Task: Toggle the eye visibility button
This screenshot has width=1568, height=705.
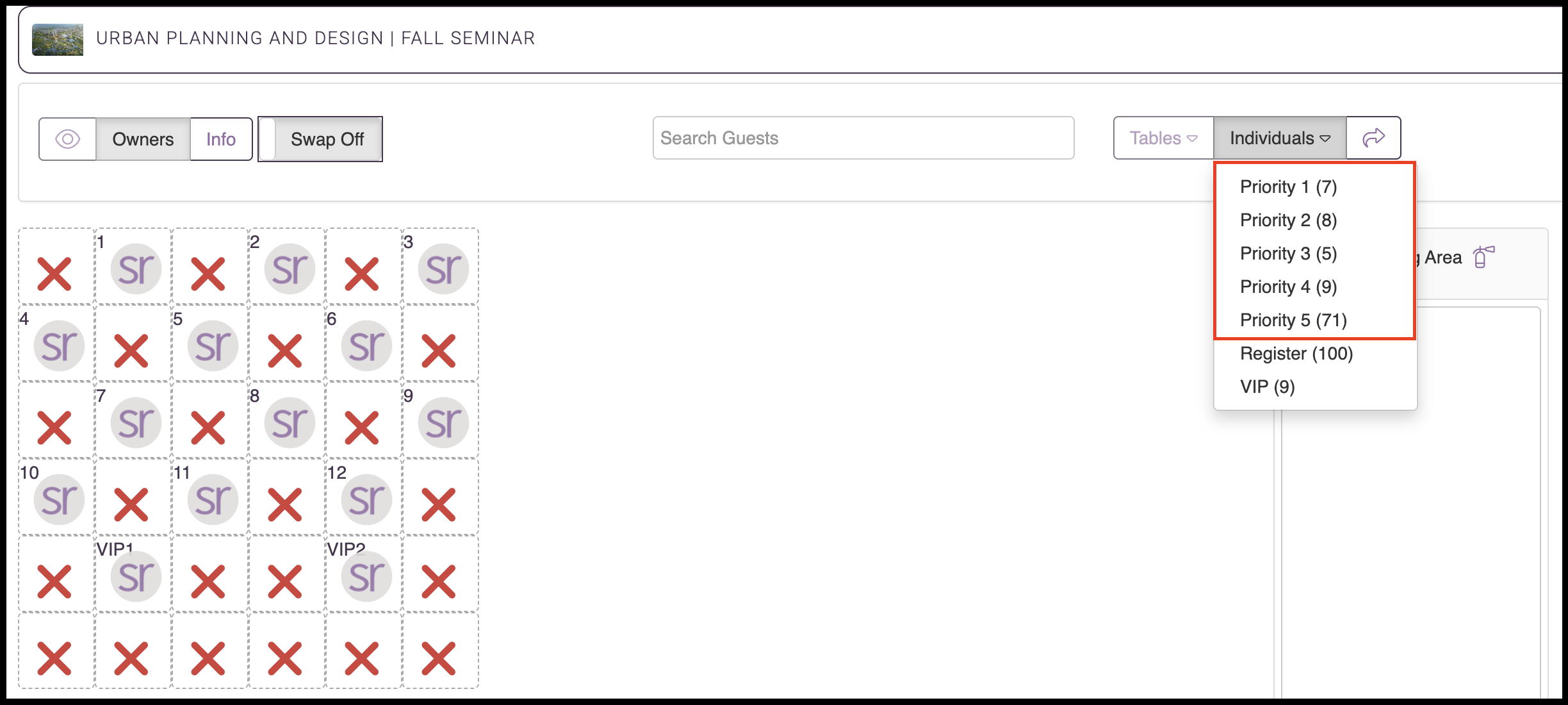Action: [x=68, y=139]
